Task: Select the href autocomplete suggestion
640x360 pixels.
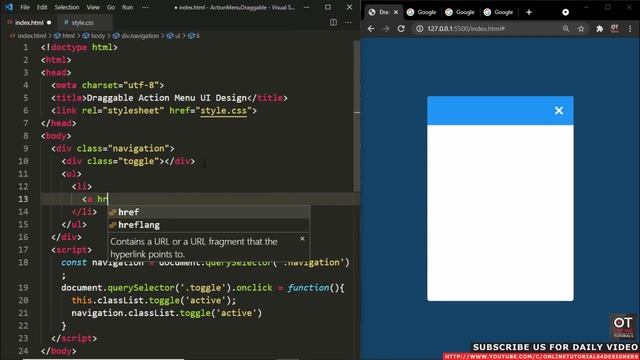Action: 208,212
